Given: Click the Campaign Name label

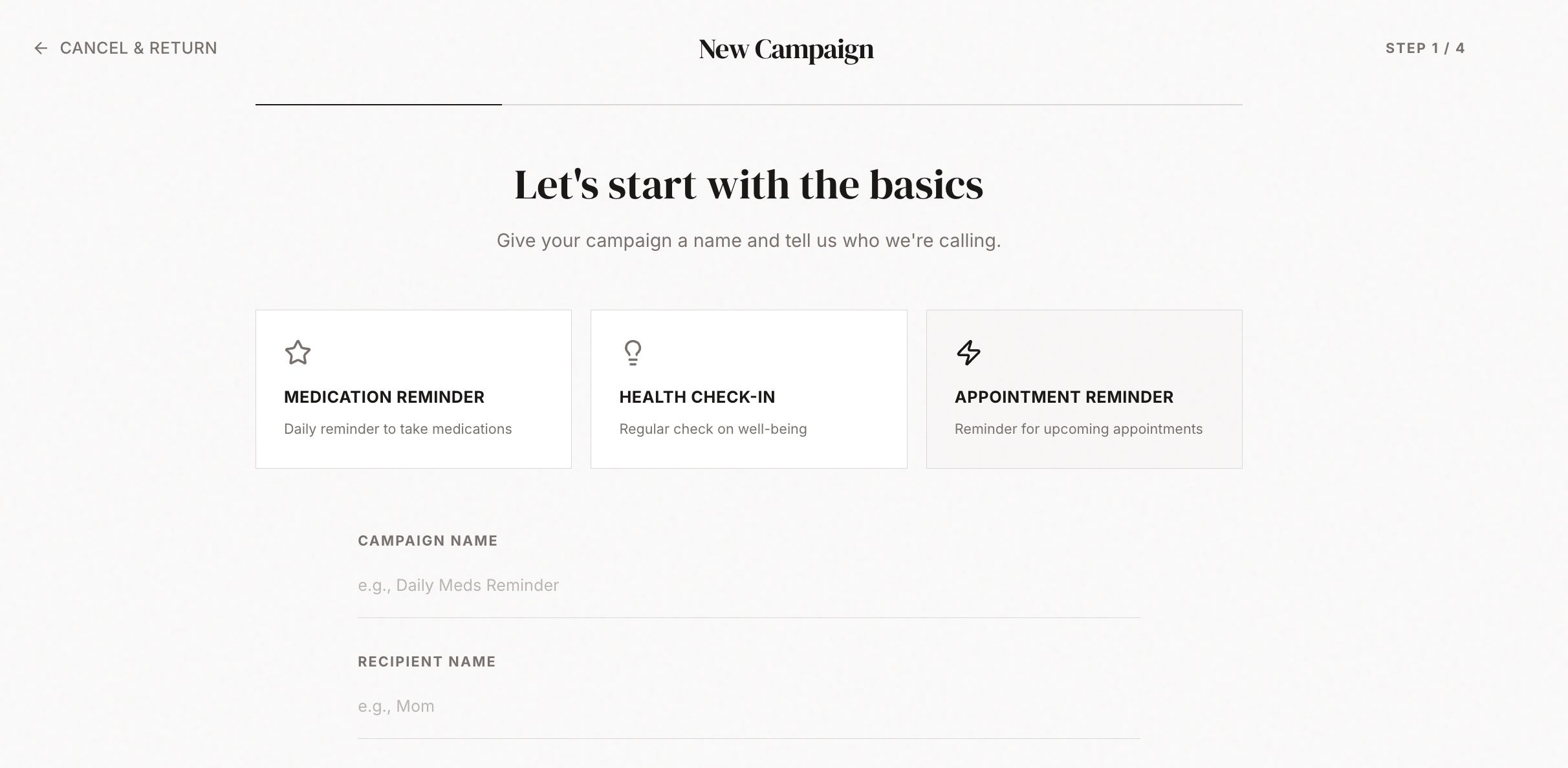Looking at the screenshot, I should [428, 541].
